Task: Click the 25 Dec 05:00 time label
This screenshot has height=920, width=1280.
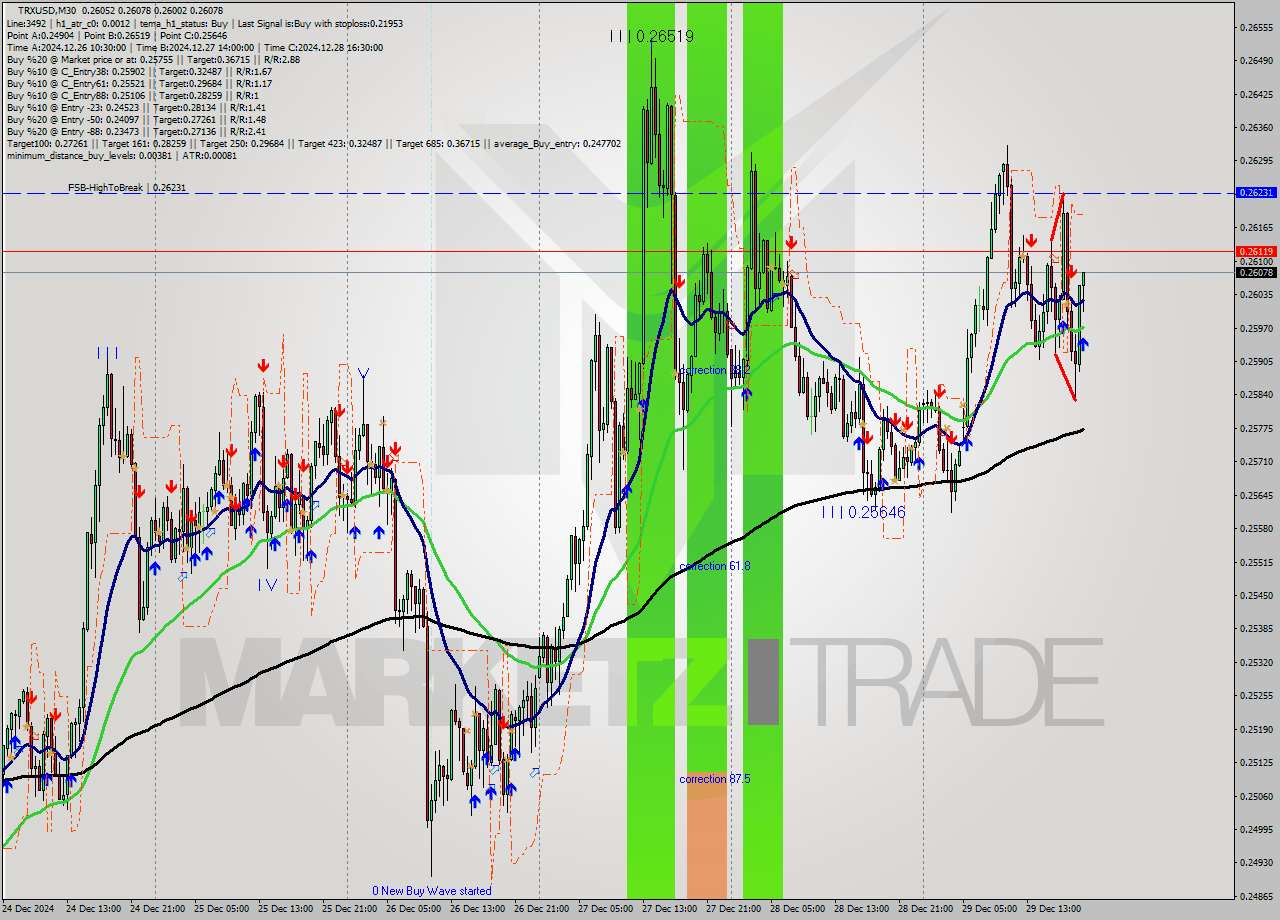Action: pos(222,909)
